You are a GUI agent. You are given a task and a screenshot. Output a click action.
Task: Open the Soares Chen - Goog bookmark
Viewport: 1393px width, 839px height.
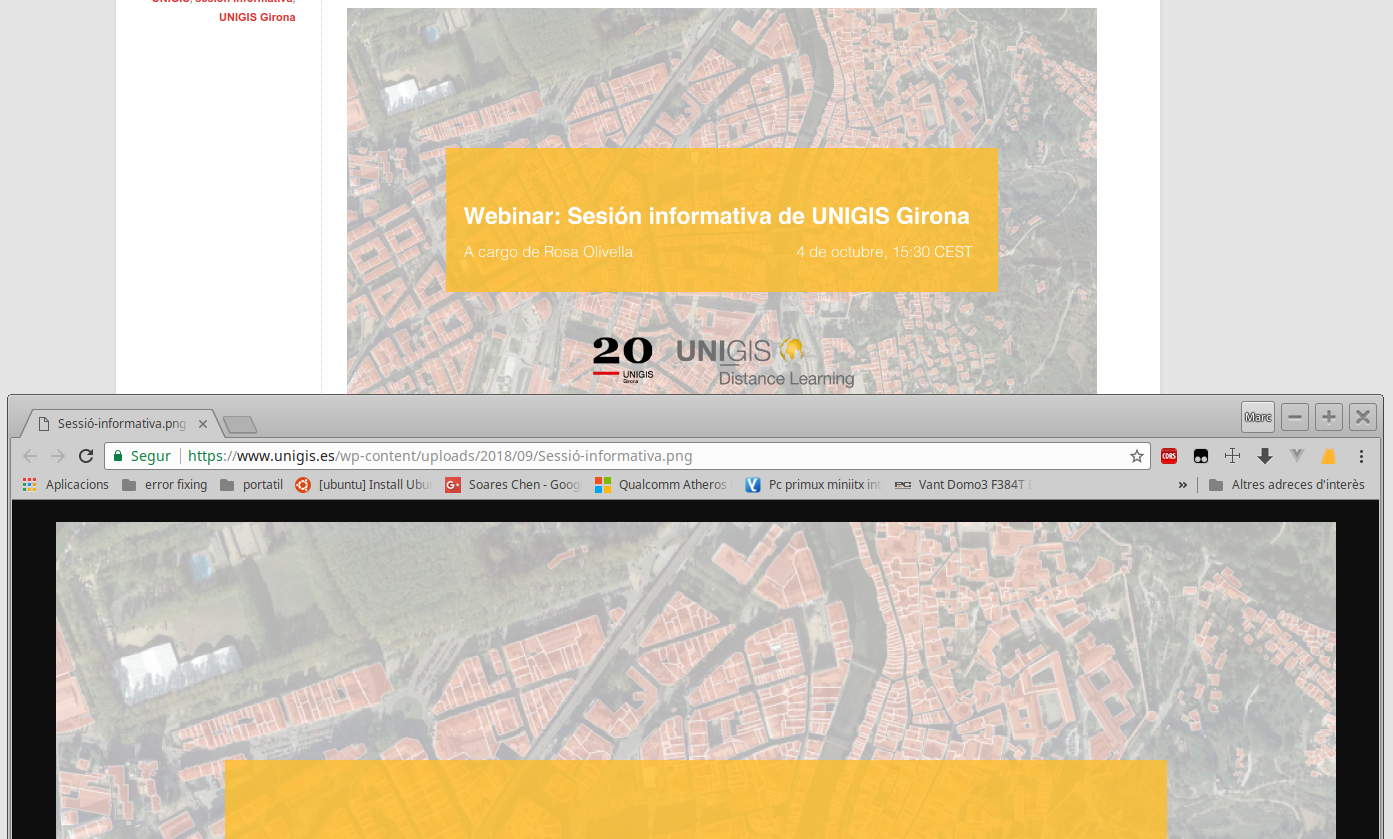coord(513,485)
